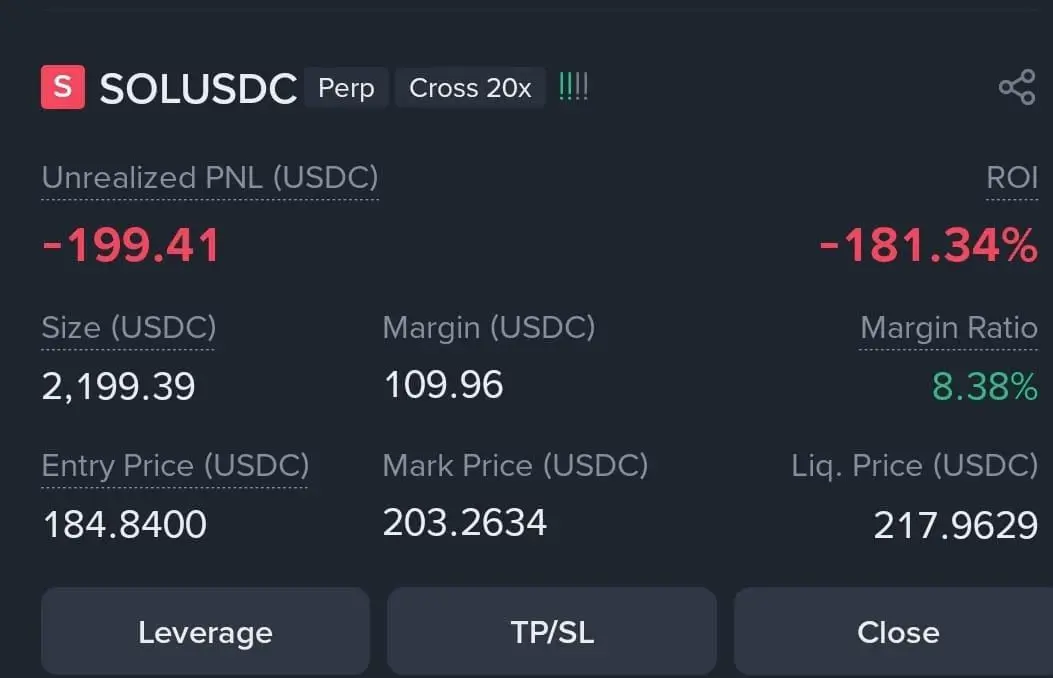This screenshot has width=1053, height=678.
Task: Tap the 8.38% margin ratio value
Action: click(x=985, y=387)
